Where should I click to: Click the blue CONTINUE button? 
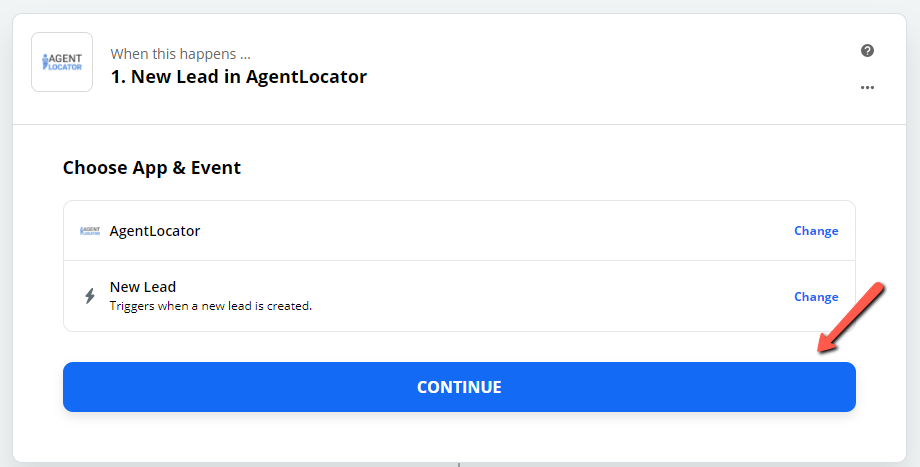click(459, 387)
